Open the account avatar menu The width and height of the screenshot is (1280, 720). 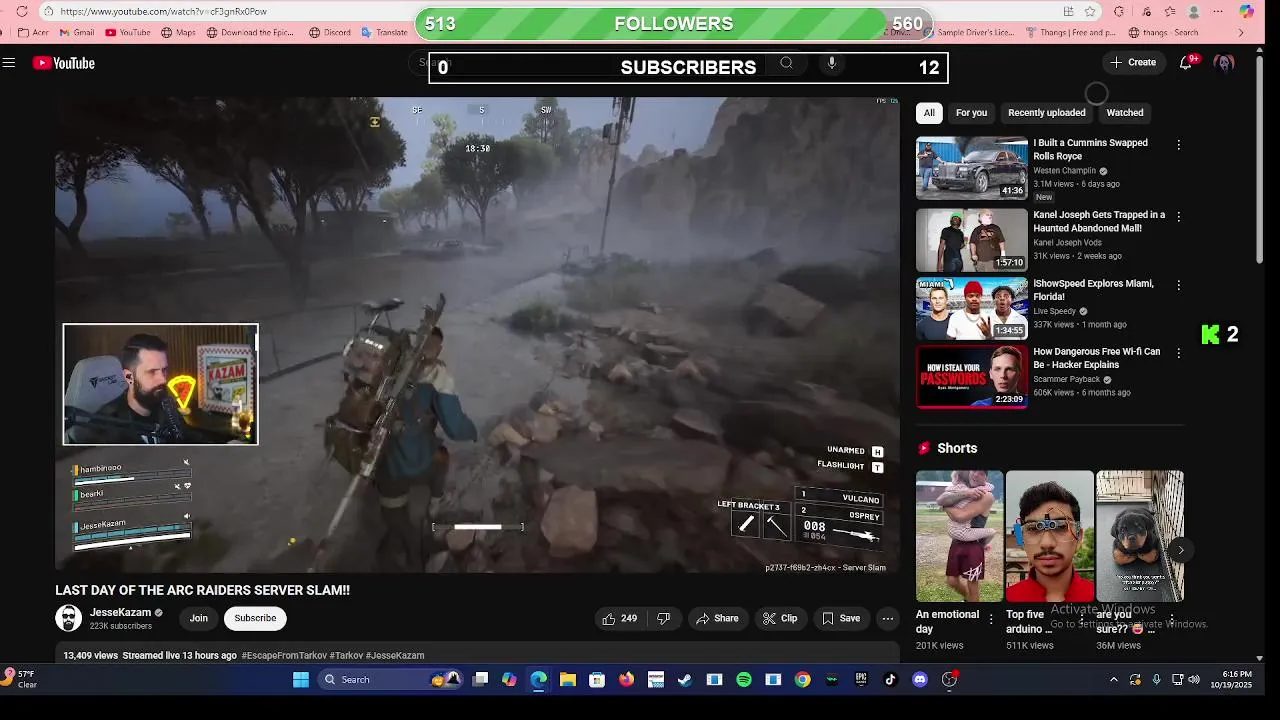point(1224,62)
